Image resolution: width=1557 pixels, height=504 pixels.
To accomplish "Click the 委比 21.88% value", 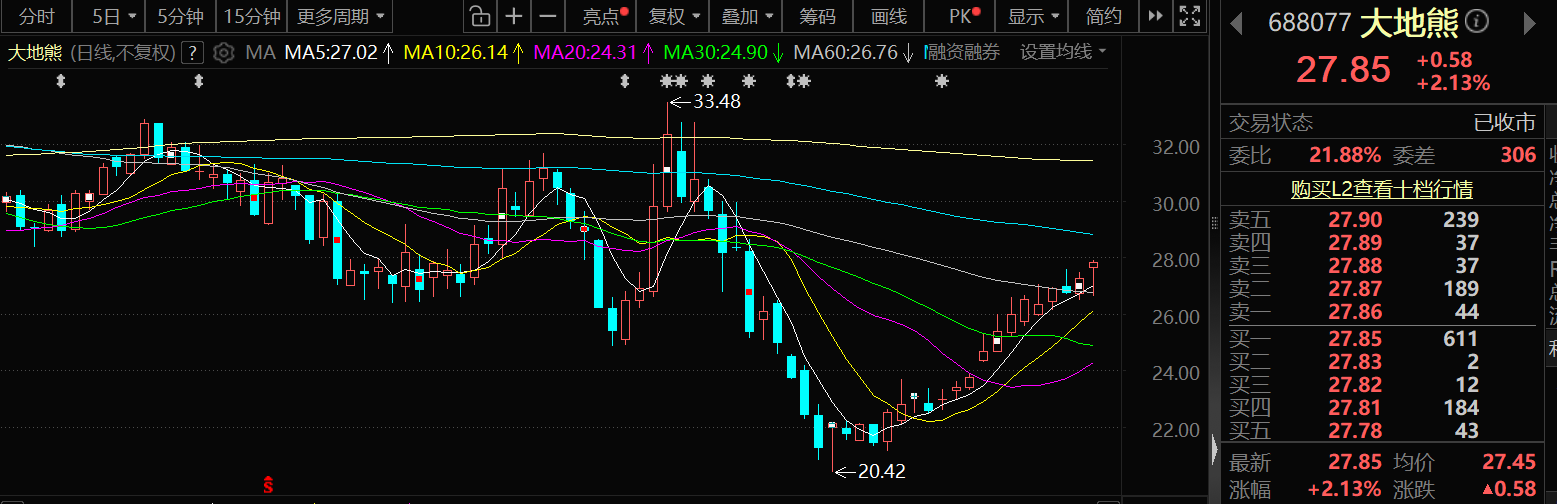I will (1346, 155).
